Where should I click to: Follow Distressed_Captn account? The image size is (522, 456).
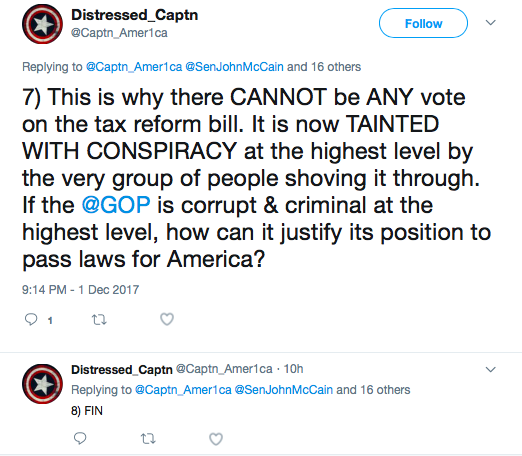(423, 23)
